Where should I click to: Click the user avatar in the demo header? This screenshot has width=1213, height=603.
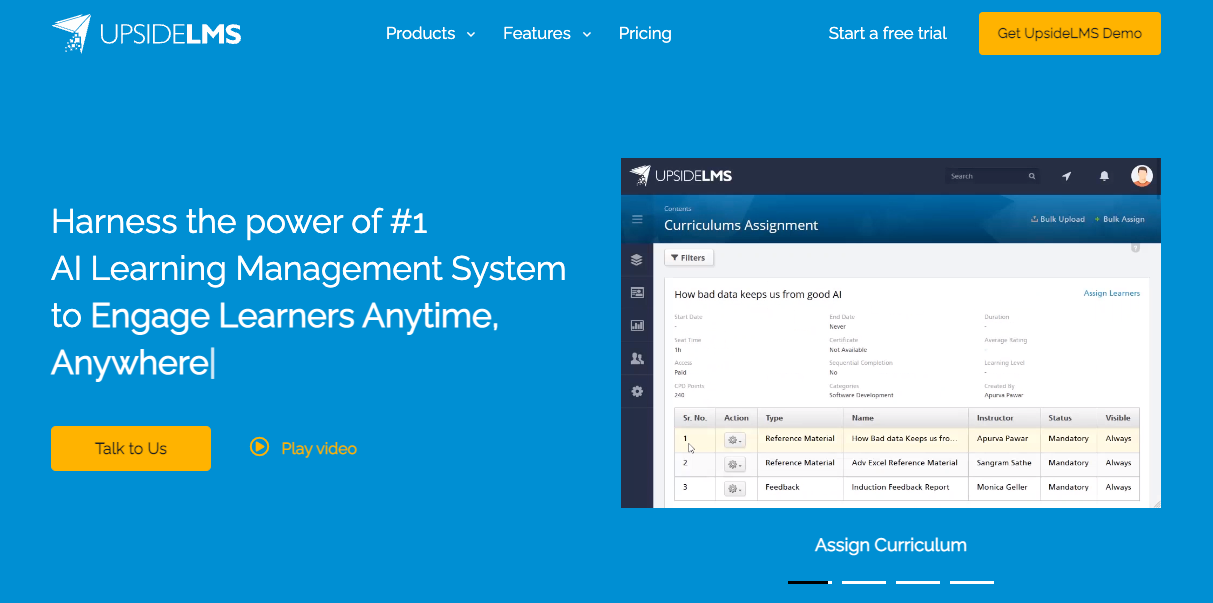click(x=1142, y=176)
